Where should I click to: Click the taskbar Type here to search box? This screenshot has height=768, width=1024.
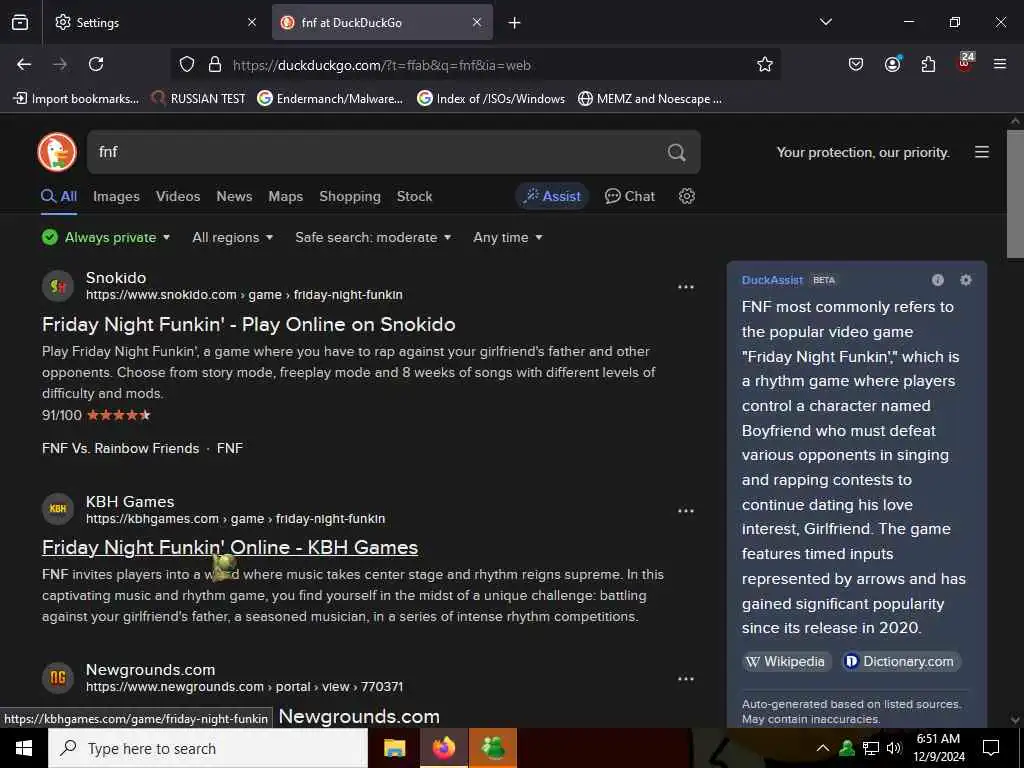(208, 748)
